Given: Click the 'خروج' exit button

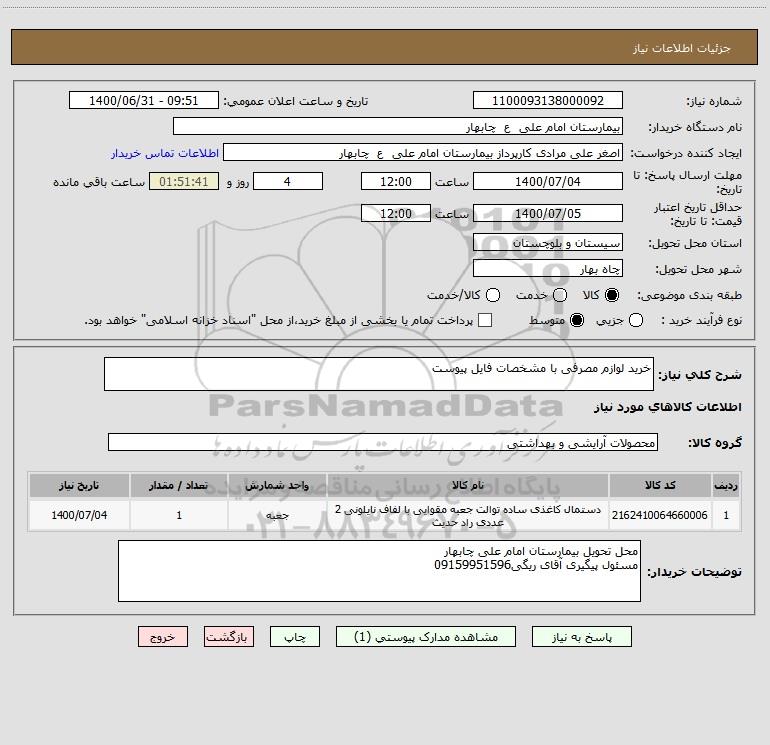Looking at the screenshot, I should pyautogui.click(x=163, y=637).
